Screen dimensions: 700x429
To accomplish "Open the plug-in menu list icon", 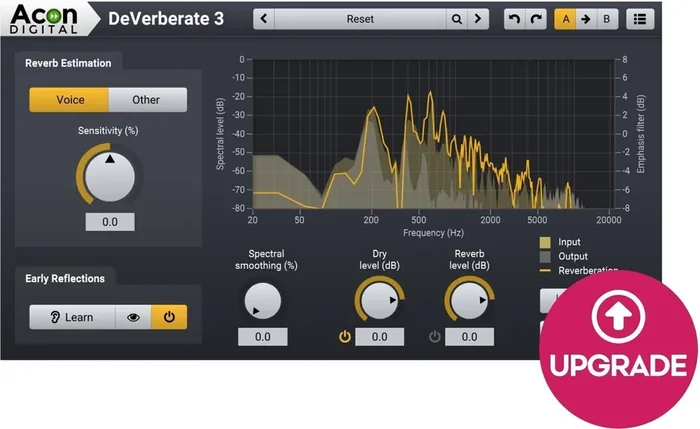I will (640, 19).
